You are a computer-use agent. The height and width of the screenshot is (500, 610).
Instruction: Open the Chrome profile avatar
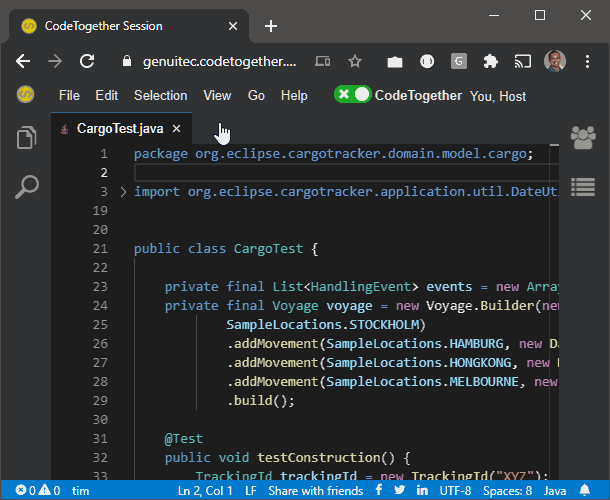[x=555, y=61]
